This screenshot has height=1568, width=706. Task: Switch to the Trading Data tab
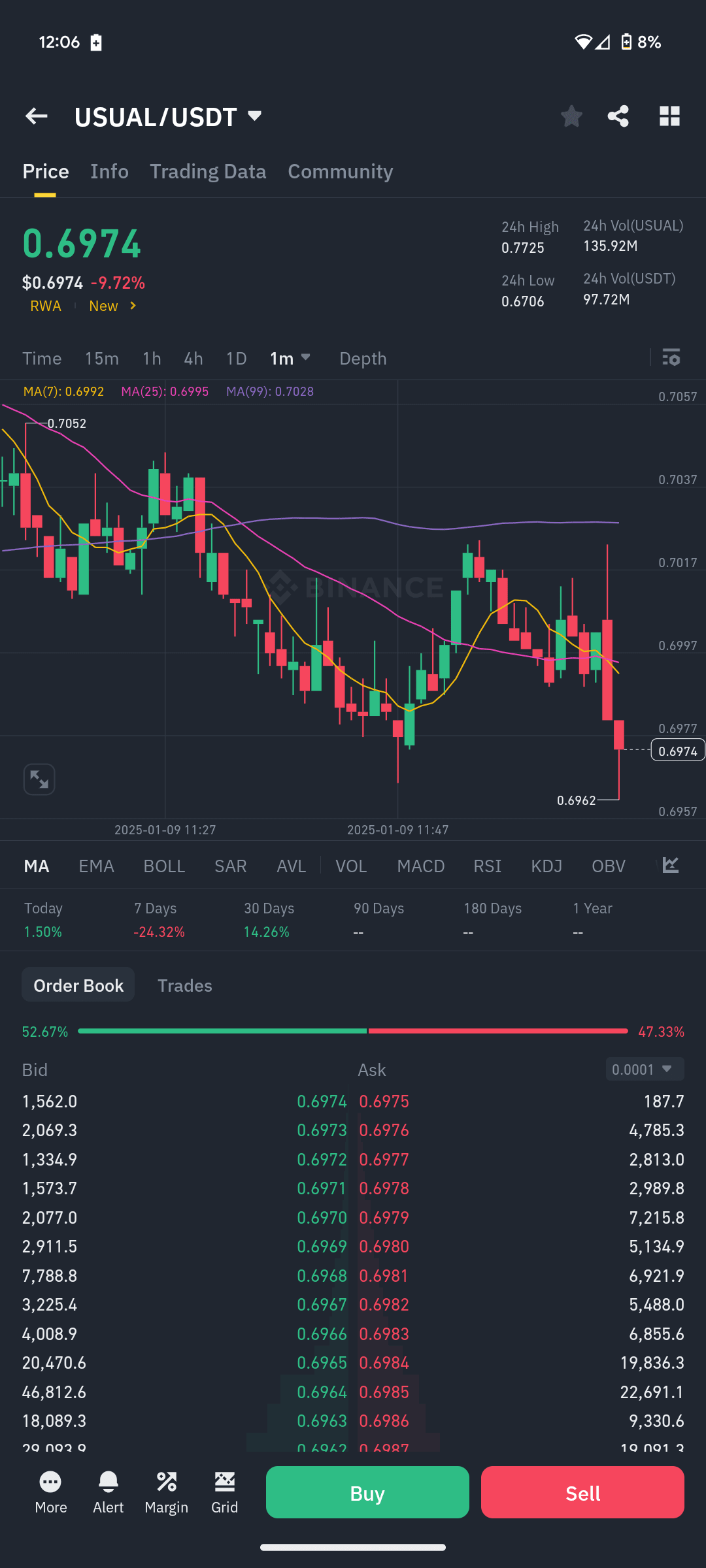click(x=208, y=171)
